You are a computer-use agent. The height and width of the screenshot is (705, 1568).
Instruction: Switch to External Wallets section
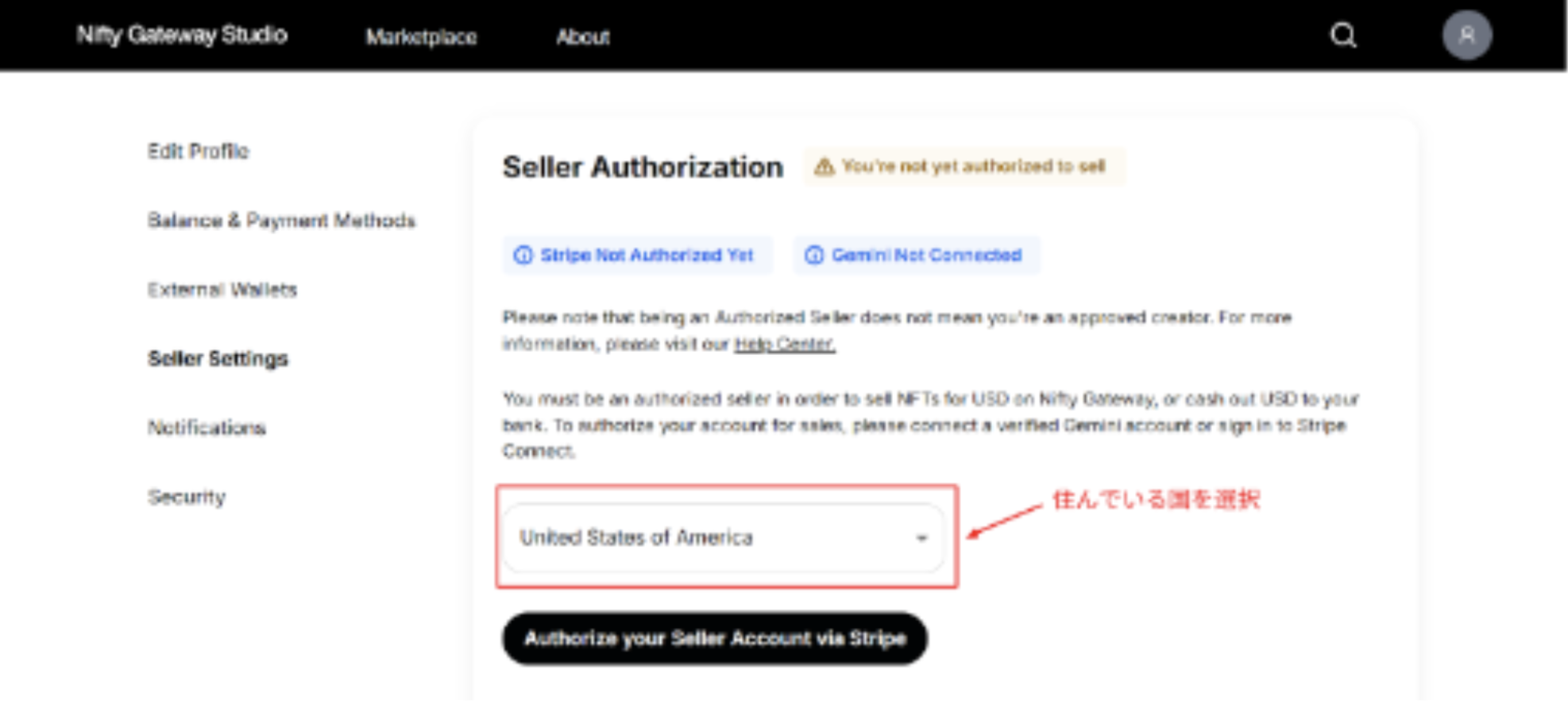pyautogui.click(x=222, y=290)
